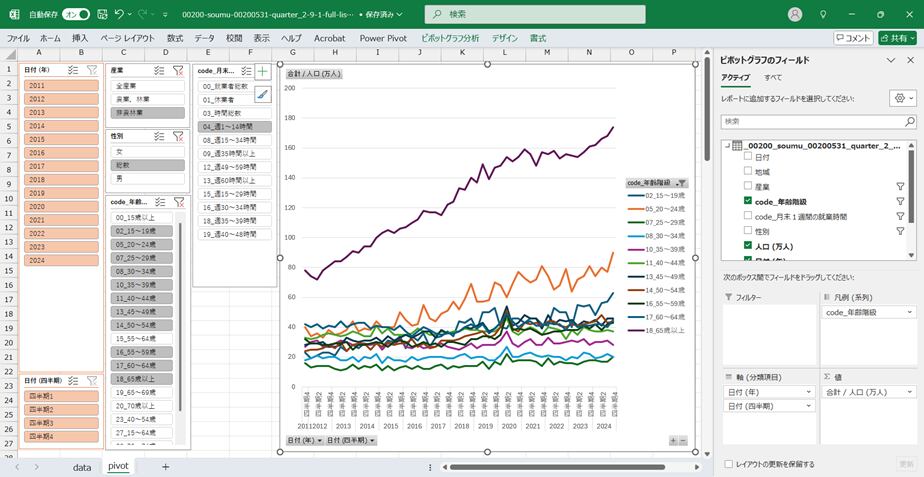Image resolution: width=924 pixels, height=477 pixels.
Task: Toggle the AutoSave switch
Action: (x=75, y=15)
